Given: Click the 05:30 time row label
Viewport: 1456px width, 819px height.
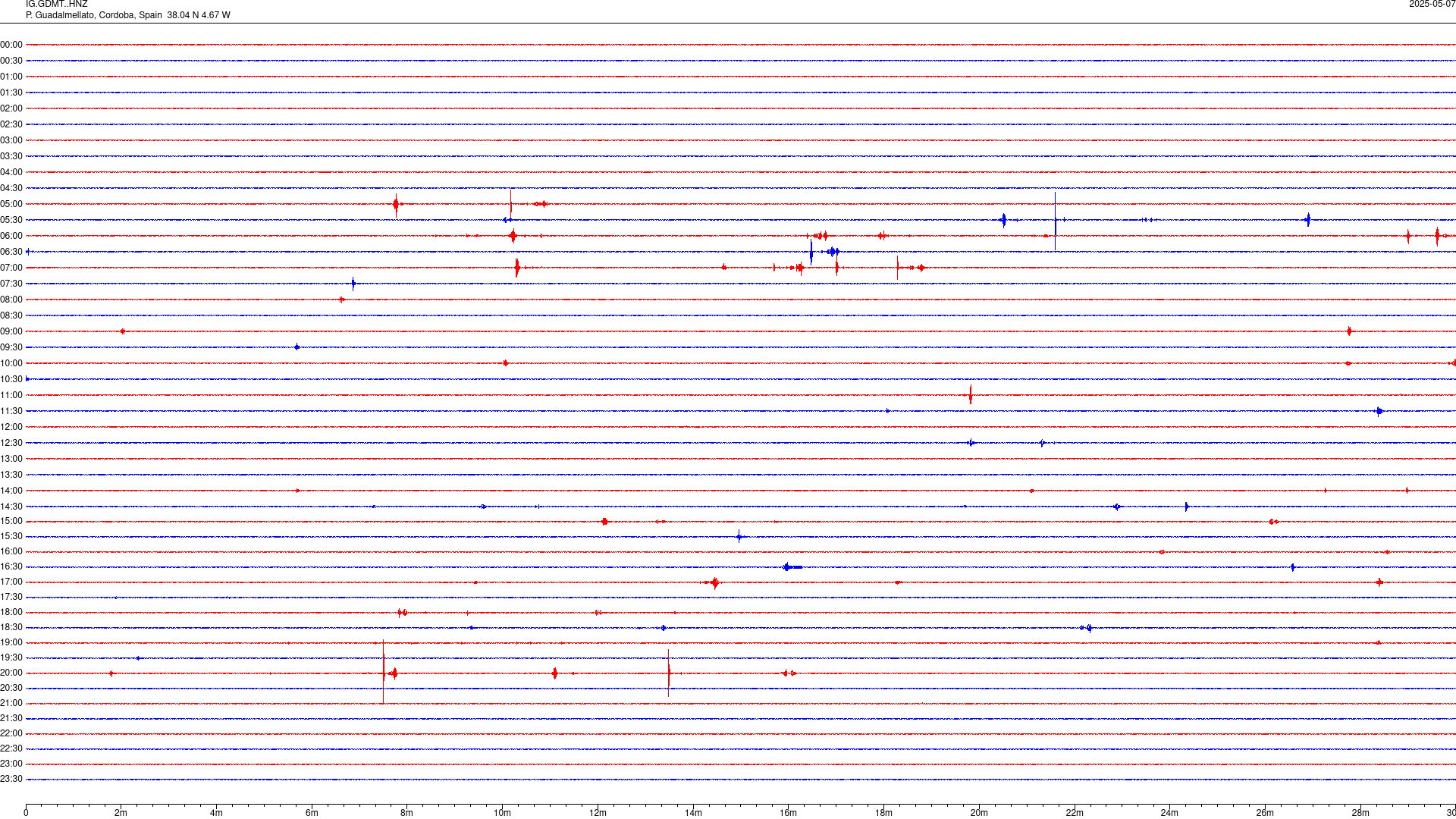Looking at the screenshot, I should coord(11,220).
